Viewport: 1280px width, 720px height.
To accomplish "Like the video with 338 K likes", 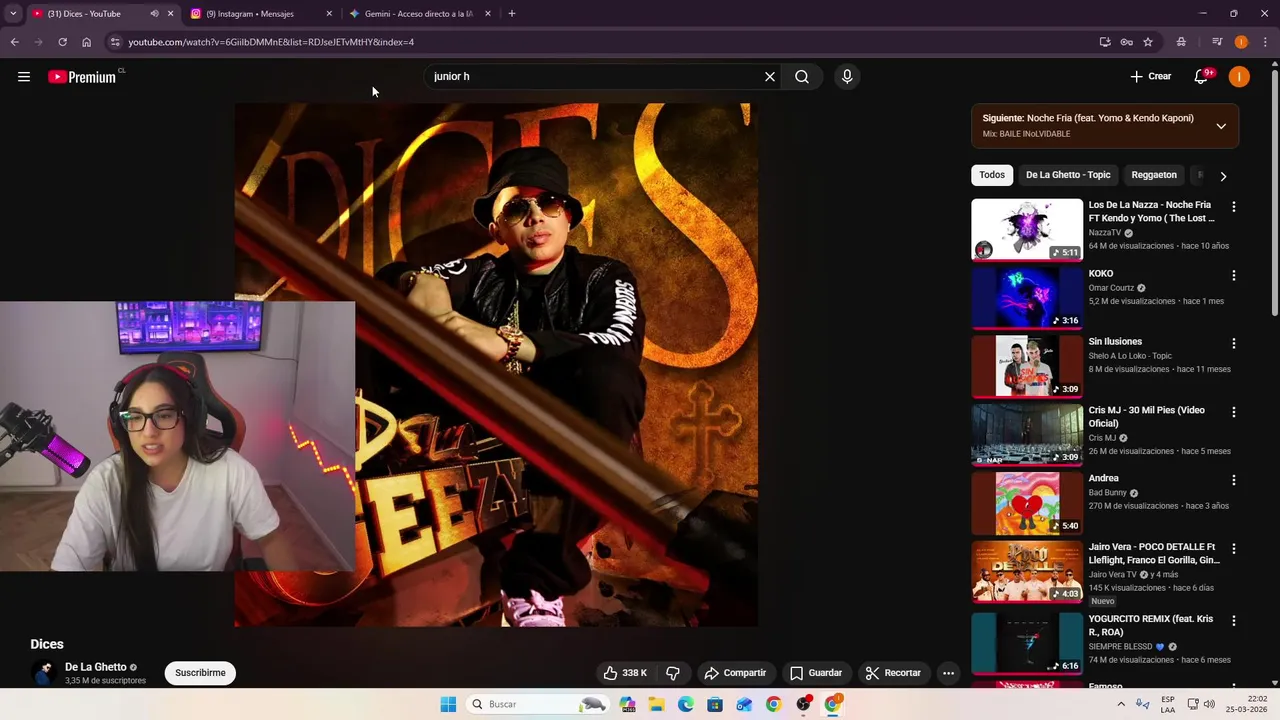I will click(625, 673).
